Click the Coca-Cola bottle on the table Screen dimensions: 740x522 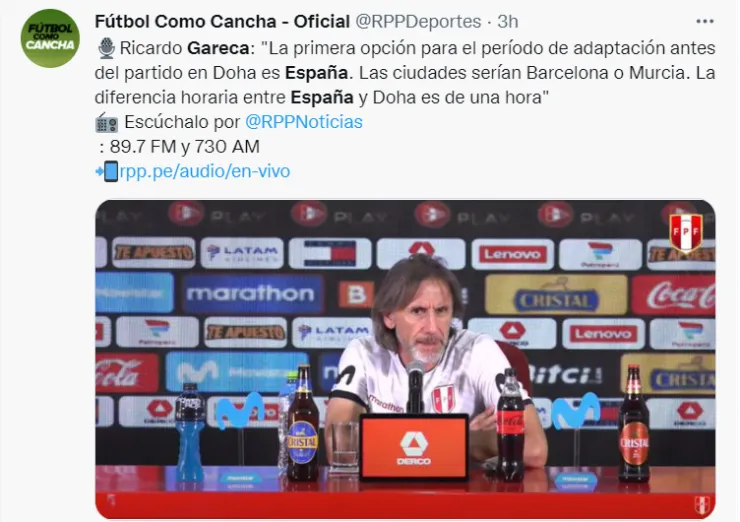pos(510,423)
